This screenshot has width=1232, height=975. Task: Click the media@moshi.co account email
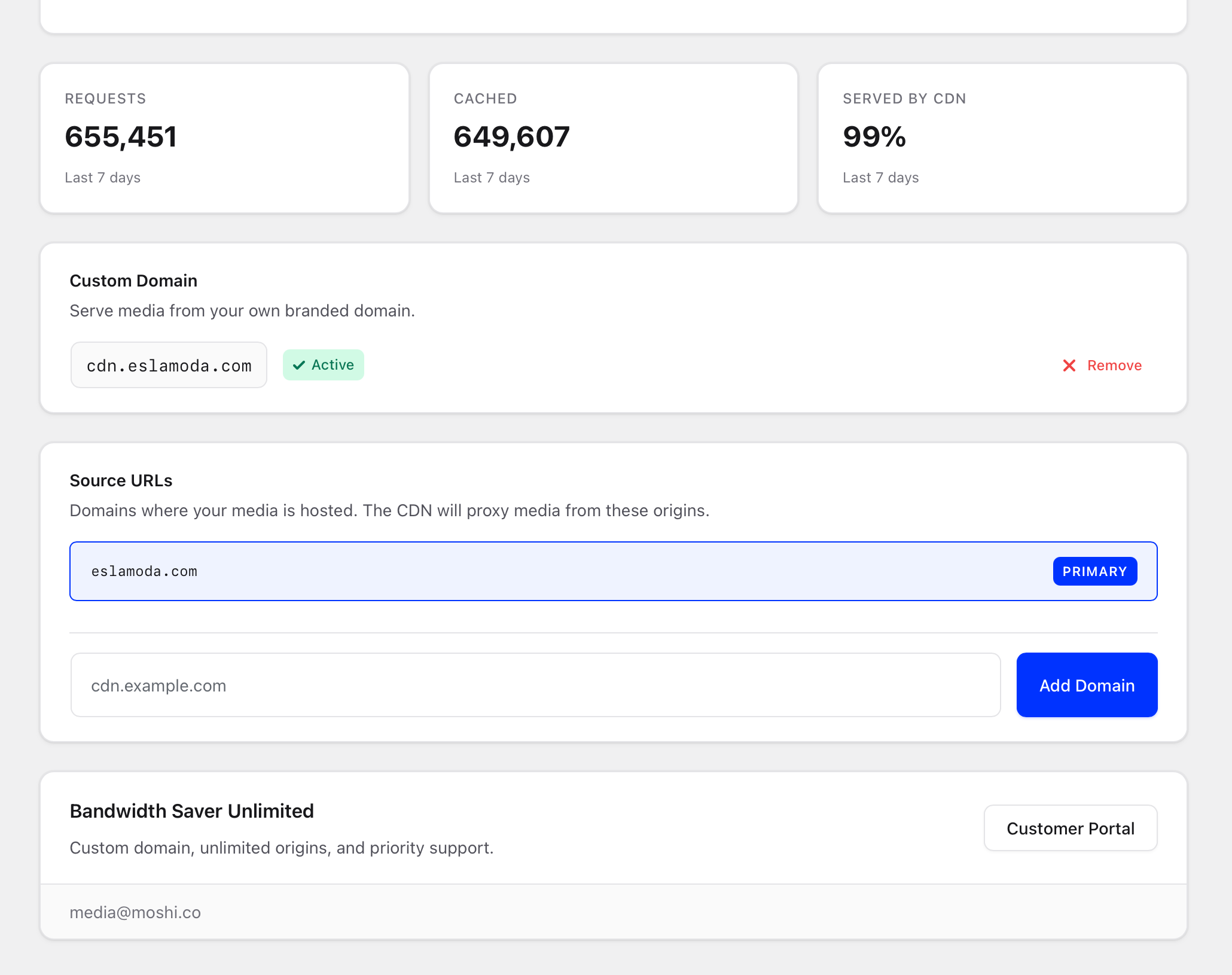click(135, 912)
